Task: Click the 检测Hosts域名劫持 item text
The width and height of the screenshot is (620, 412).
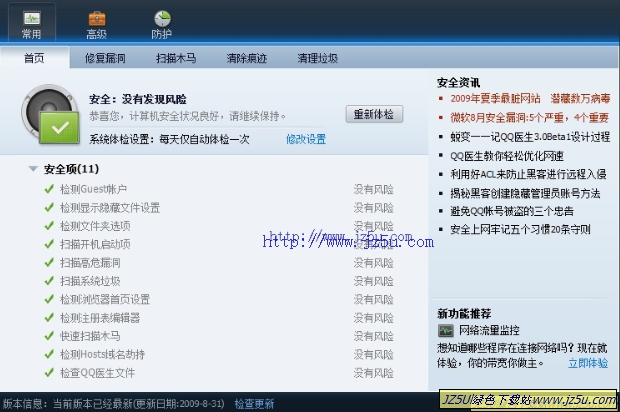Action: pyautogui.click(x=102, y=354)
